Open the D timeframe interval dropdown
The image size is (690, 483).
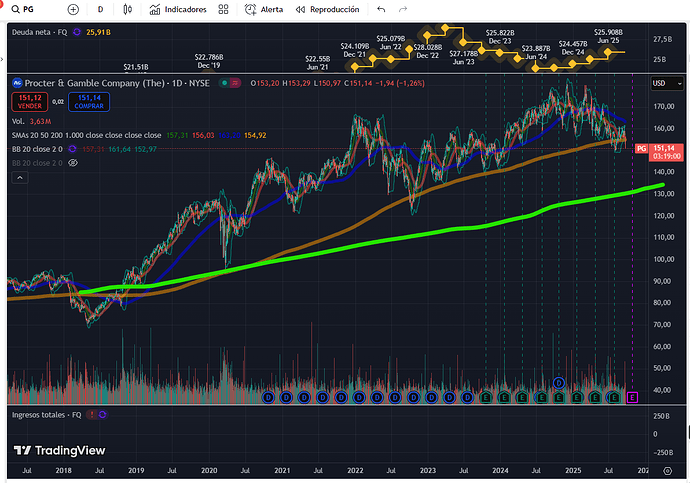click(x=100, y=9)
